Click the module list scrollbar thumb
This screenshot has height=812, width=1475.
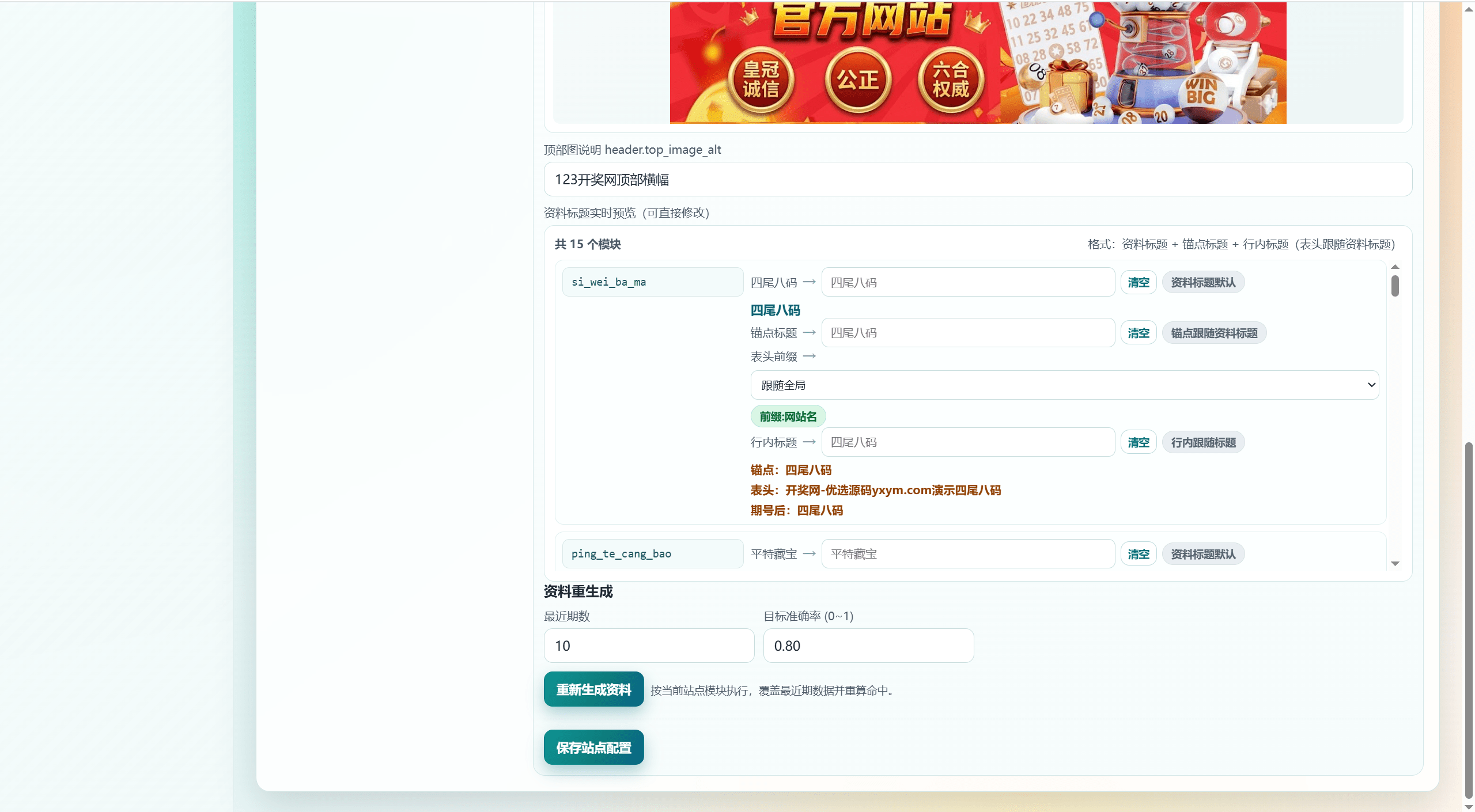click(x=1395, y=286)
